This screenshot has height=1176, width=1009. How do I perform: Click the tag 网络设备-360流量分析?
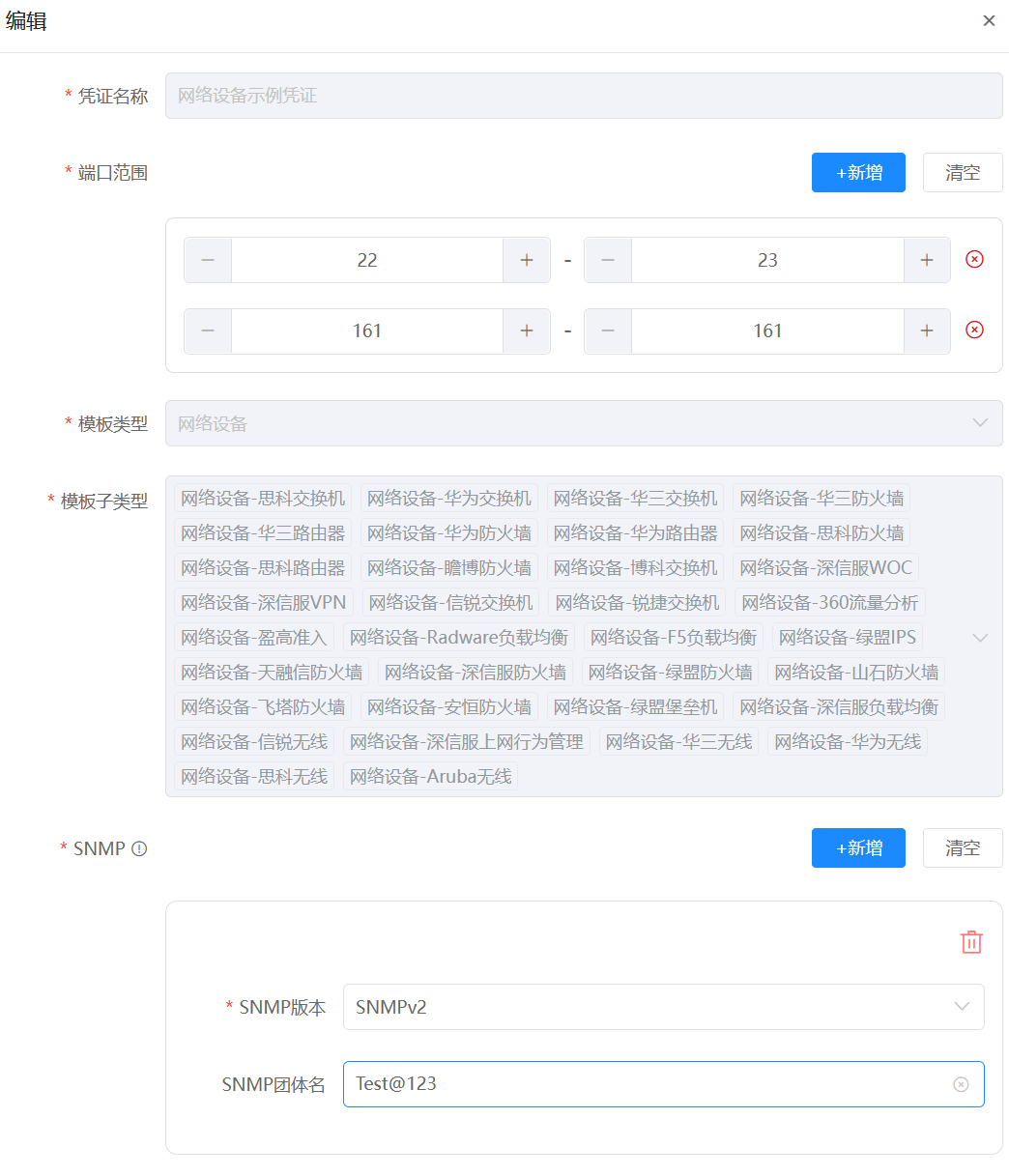[830, 603]
